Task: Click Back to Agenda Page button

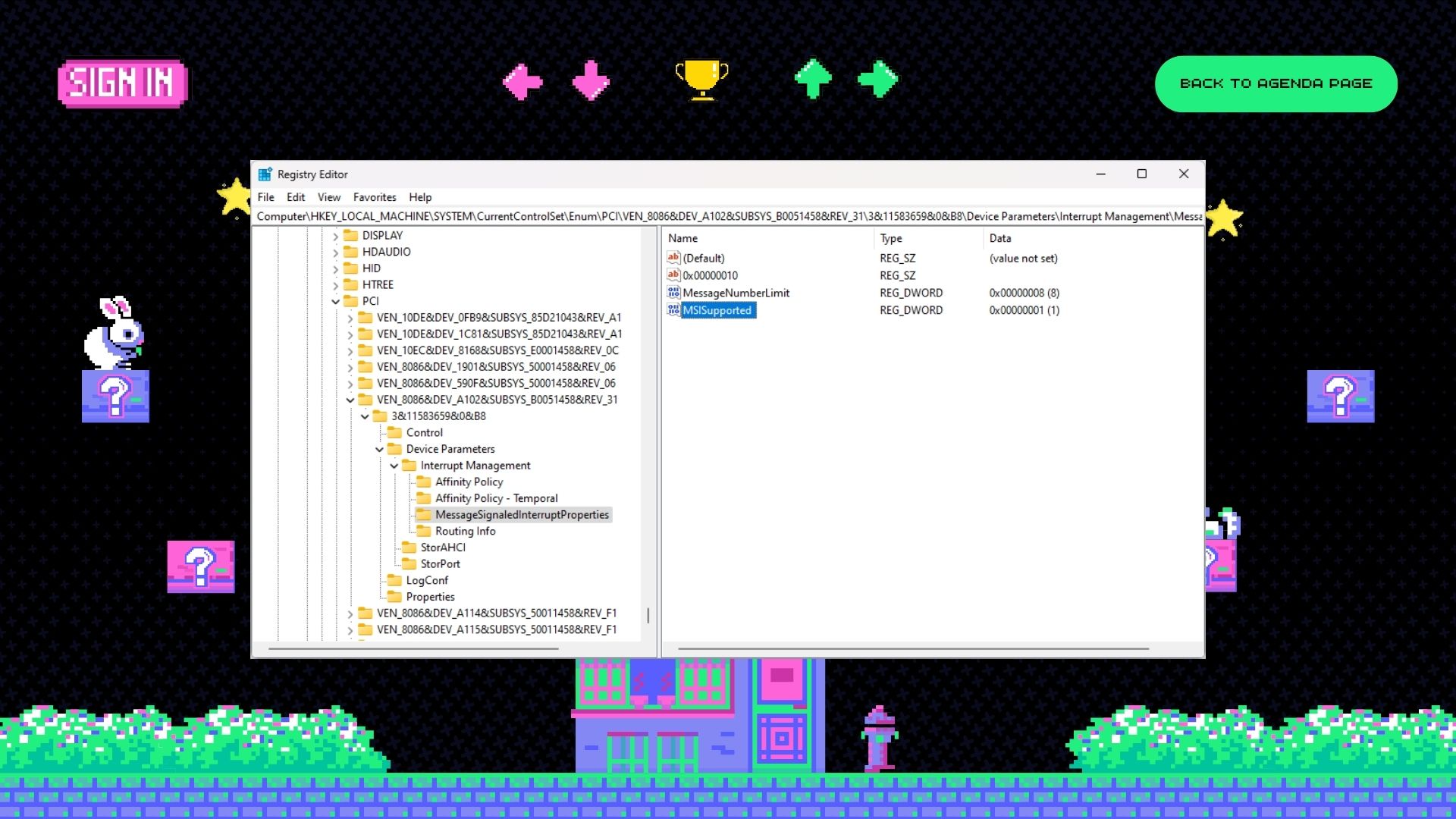Action: [1276, 83]
